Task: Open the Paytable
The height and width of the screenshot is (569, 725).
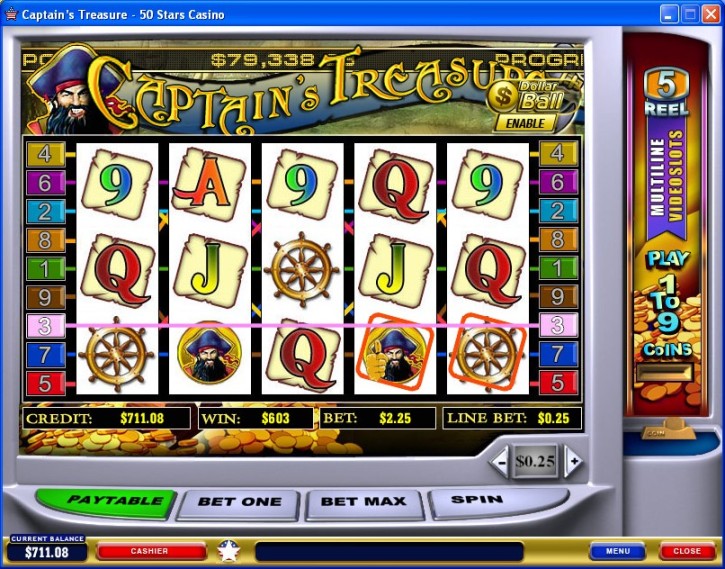Action: click(x=106, y=502)
